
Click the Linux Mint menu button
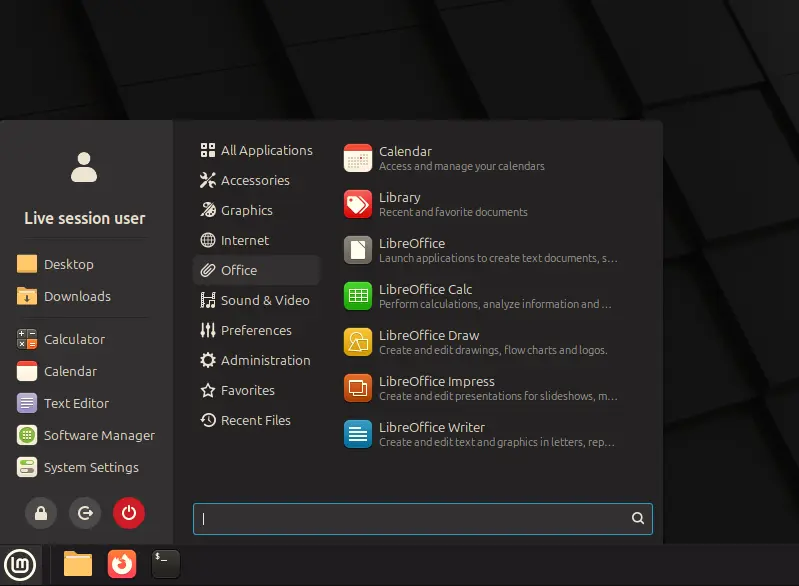click(x=20, y=565)
